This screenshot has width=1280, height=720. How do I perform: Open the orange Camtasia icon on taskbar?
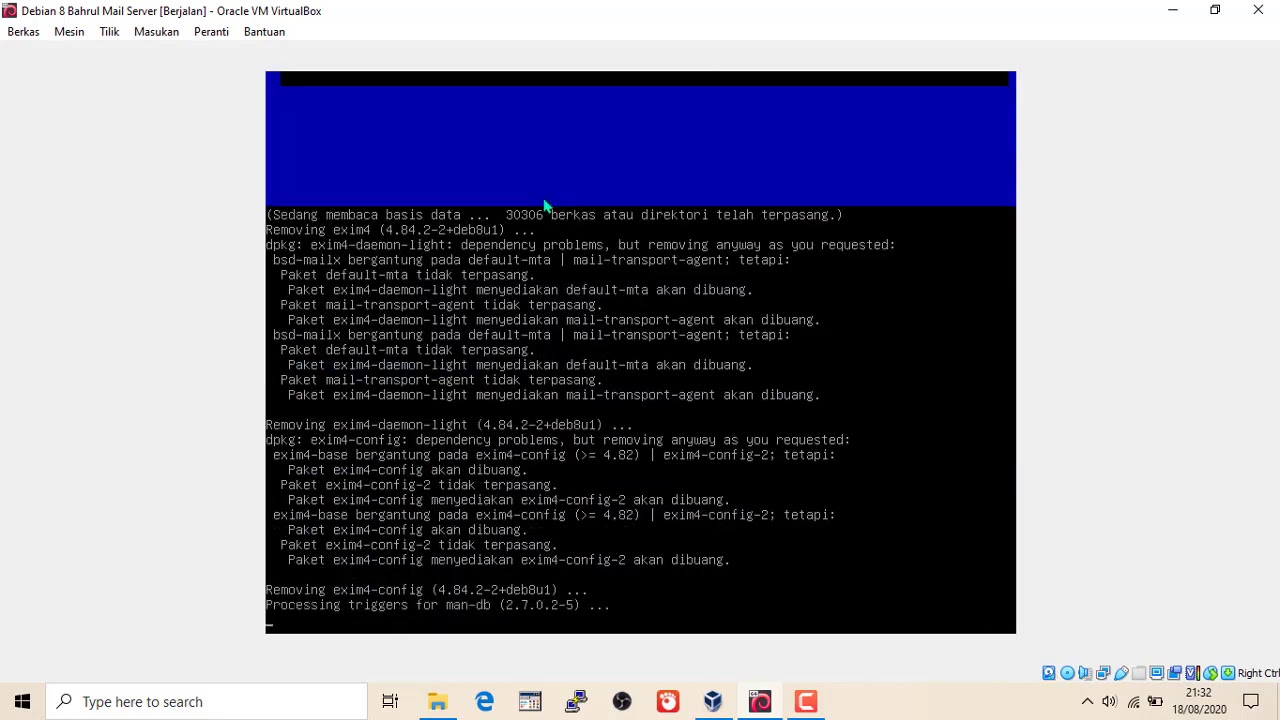pyautogui.click(x=806, y=702)
